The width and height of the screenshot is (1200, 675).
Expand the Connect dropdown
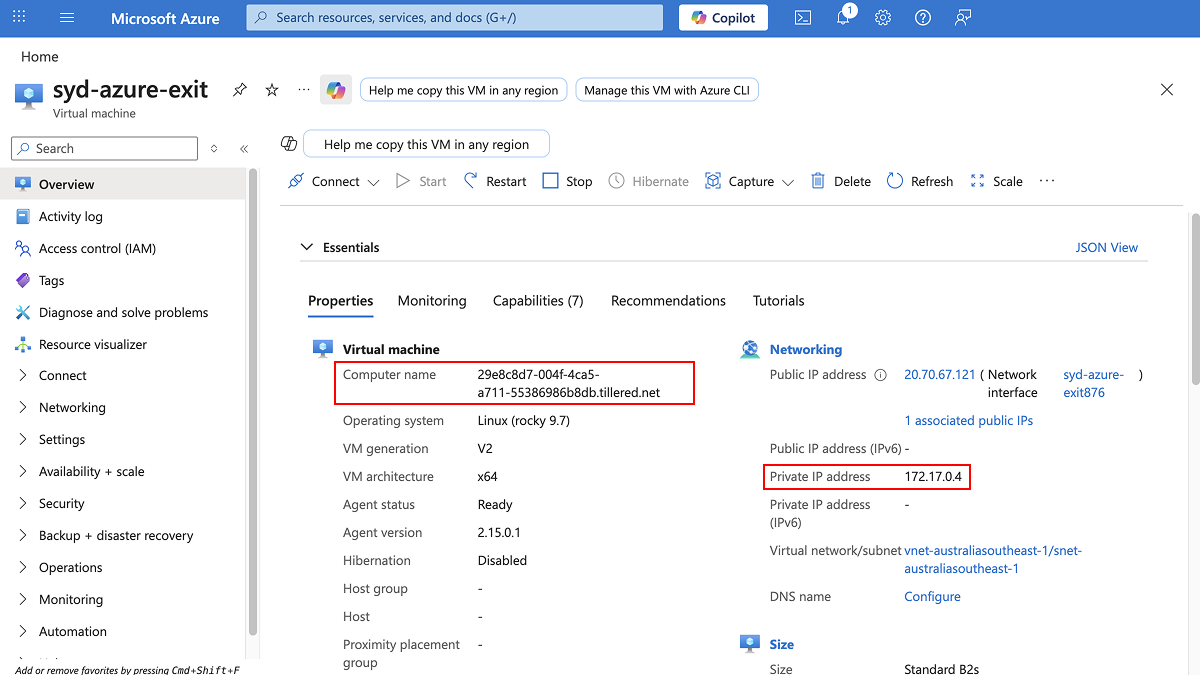(374, 181)
